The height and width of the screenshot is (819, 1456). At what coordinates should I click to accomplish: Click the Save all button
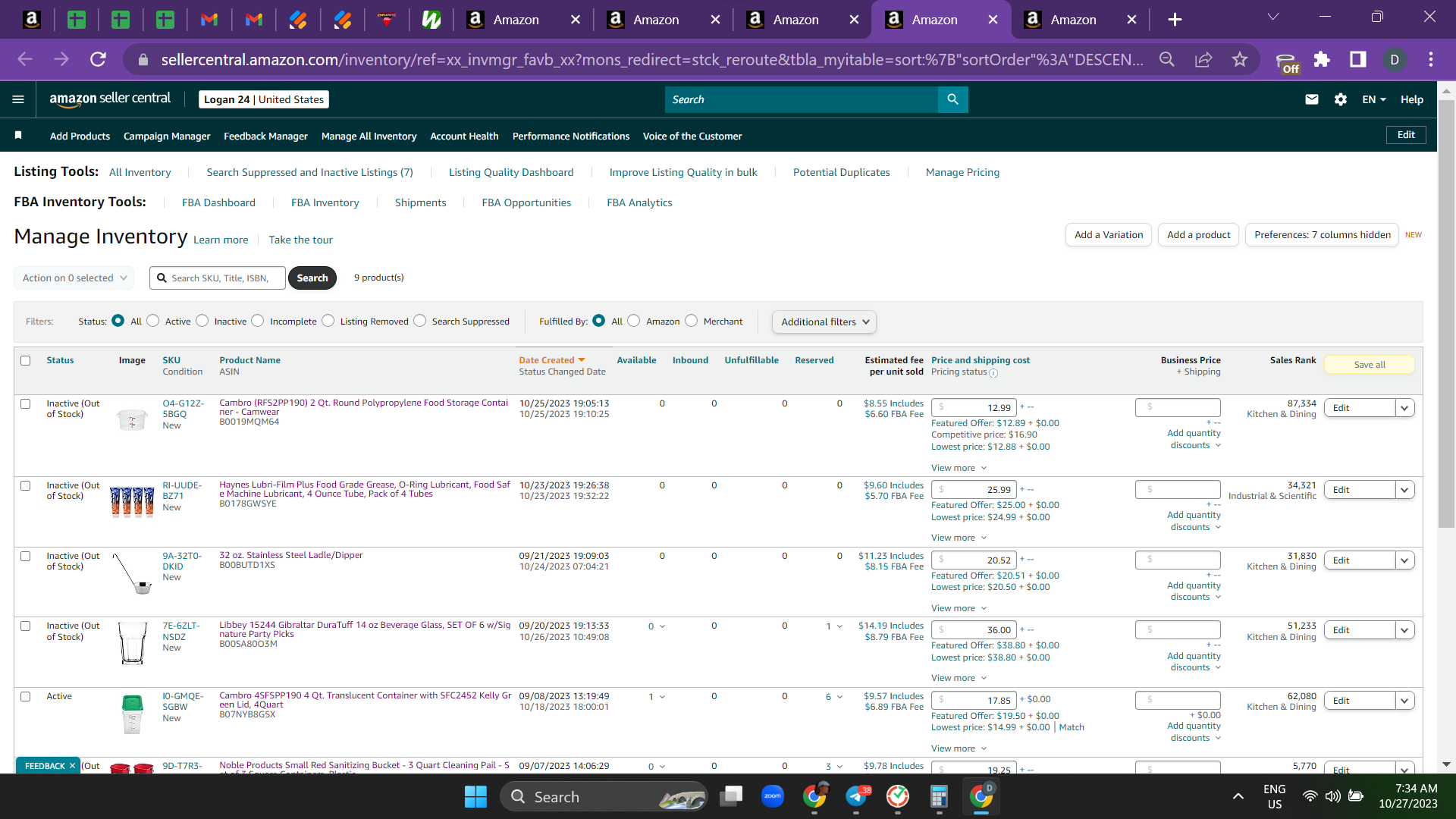click(1370, 365)
